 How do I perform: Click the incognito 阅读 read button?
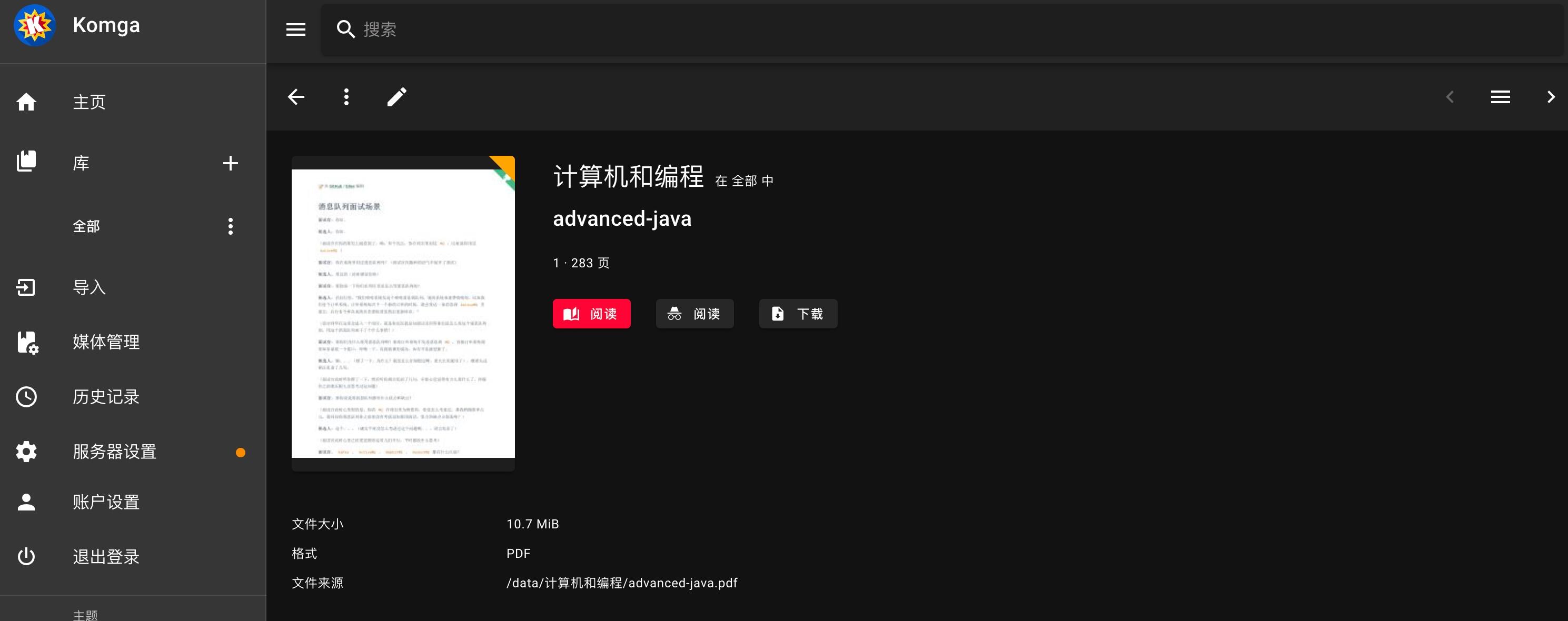694,314
